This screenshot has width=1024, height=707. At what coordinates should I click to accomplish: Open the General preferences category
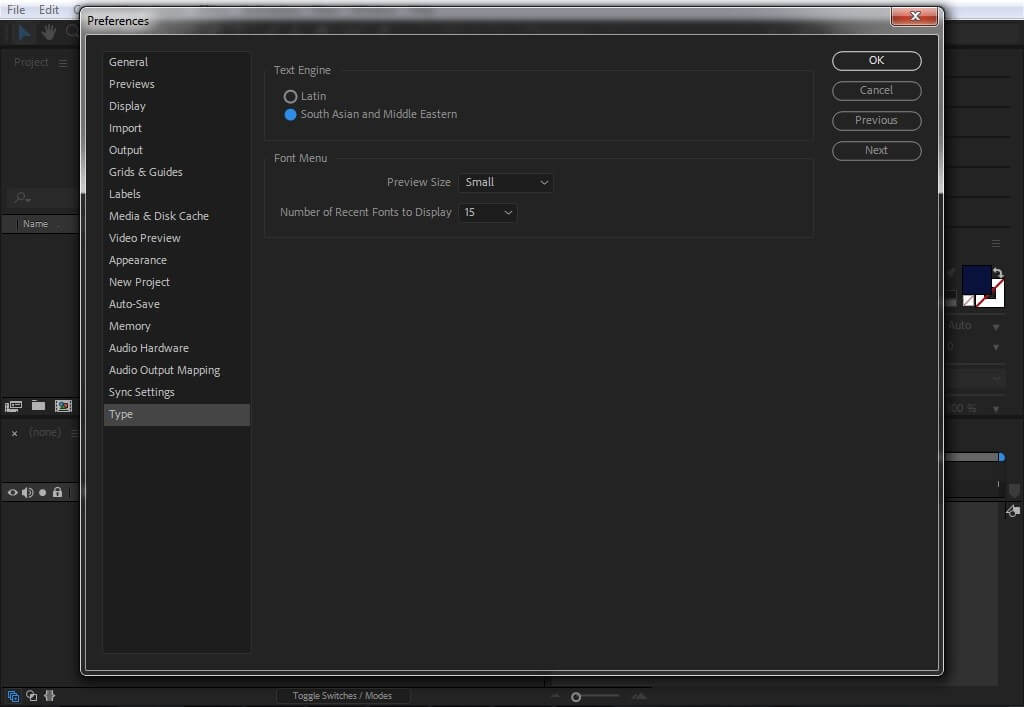click(x=176, y=62)
